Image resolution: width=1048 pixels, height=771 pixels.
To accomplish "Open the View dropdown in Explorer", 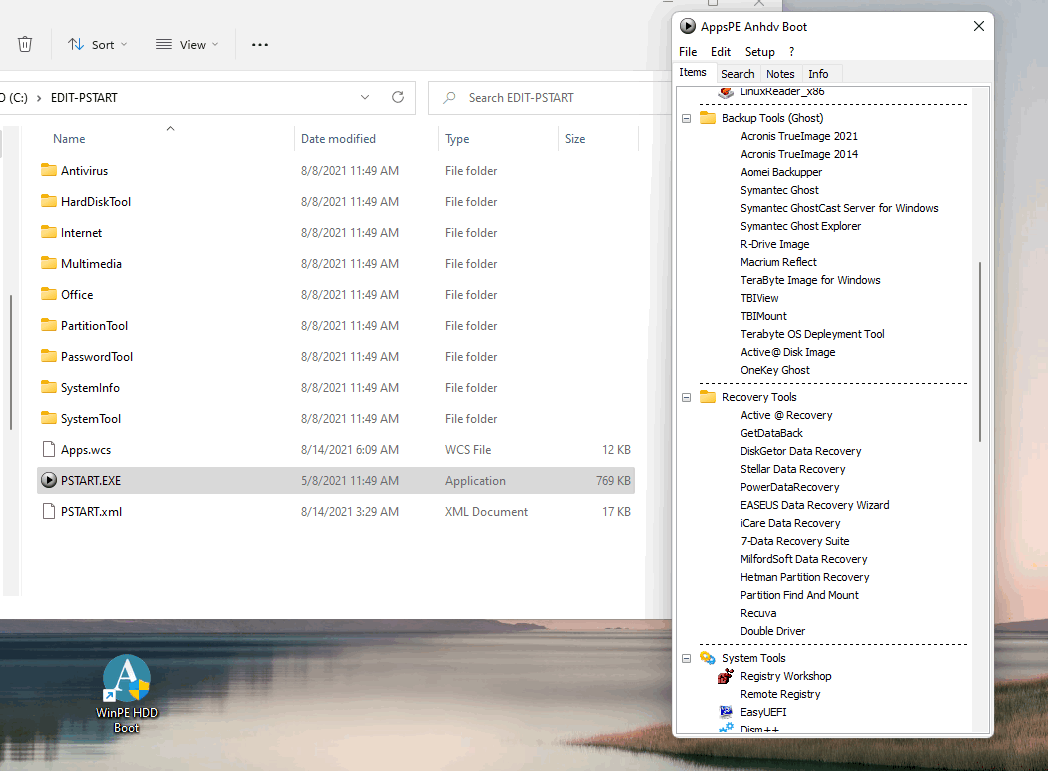I will [x=187, y=45].
